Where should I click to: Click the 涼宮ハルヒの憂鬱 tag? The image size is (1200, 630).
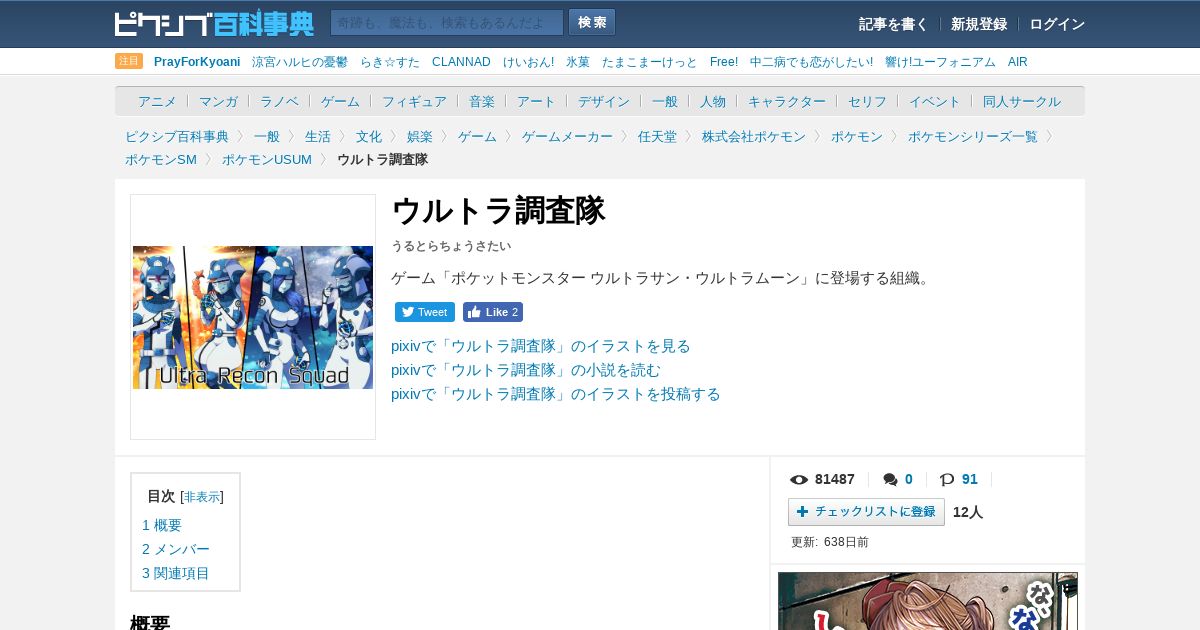click(x=300, y=62)
